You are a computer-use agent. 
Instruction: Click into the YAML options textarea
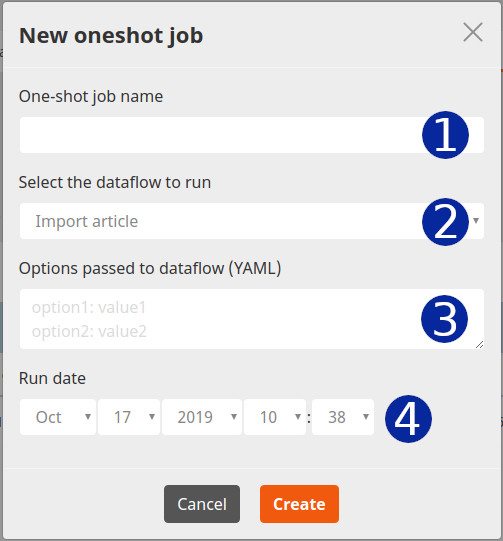pos(252,319)
